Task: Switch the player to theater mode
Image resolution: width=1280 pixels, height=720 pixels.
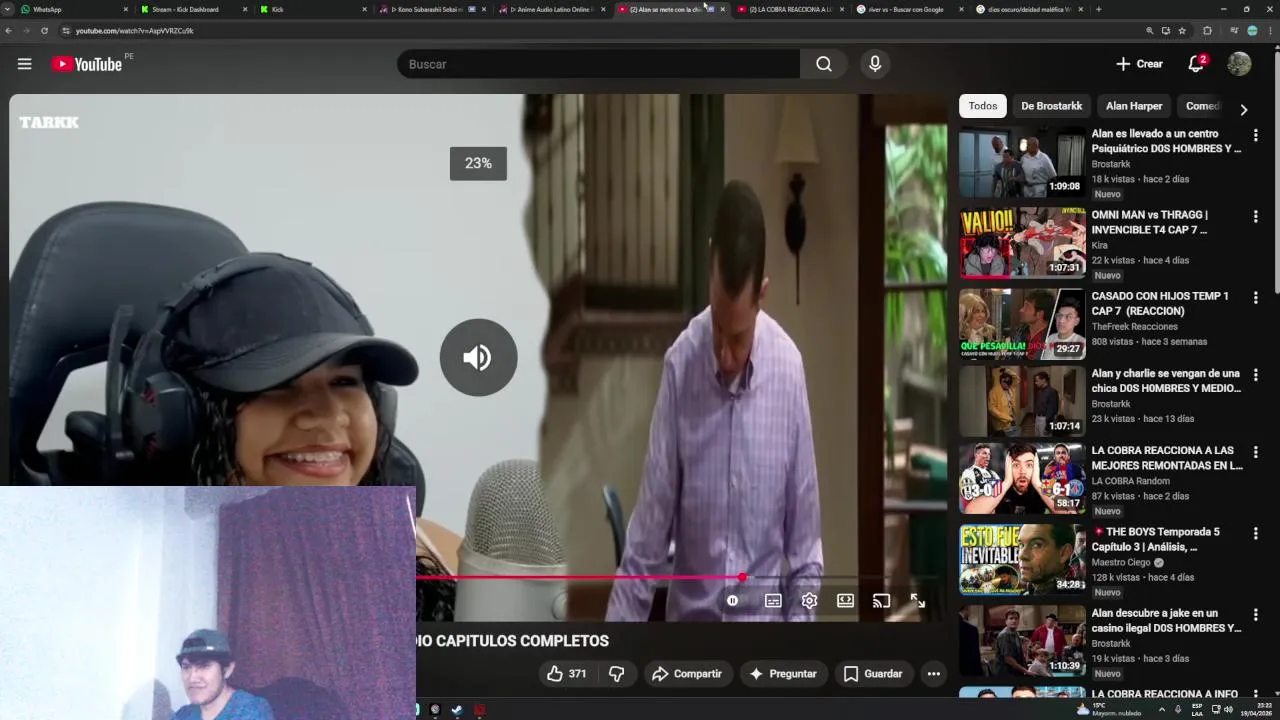Action: 845,601
